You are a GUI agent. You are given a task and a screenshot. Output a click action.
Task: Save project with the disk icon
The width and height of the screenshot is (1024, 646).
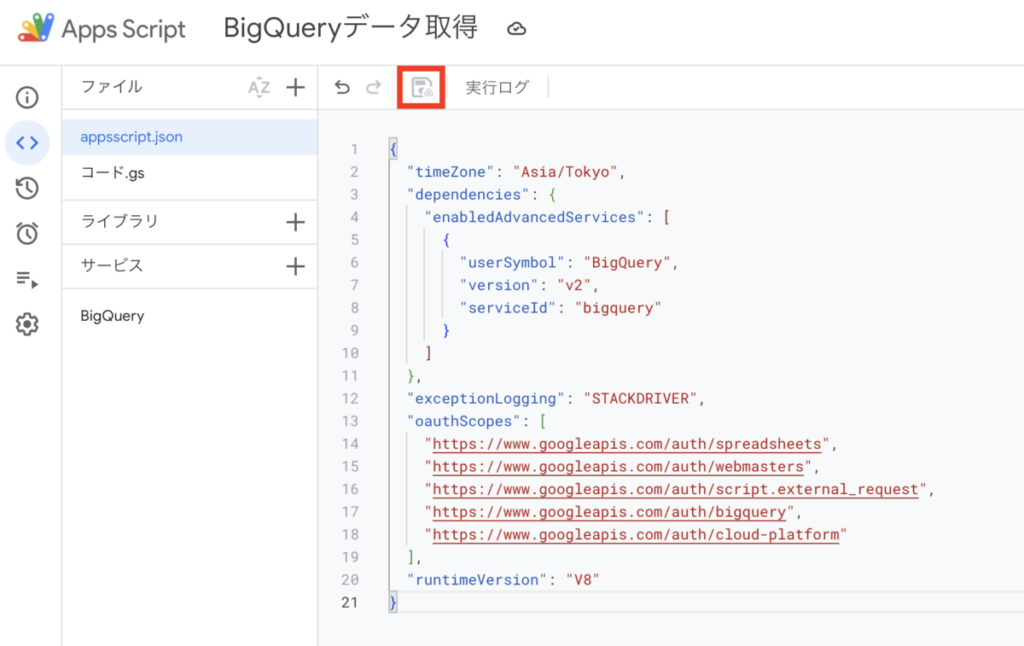[421, 87]
